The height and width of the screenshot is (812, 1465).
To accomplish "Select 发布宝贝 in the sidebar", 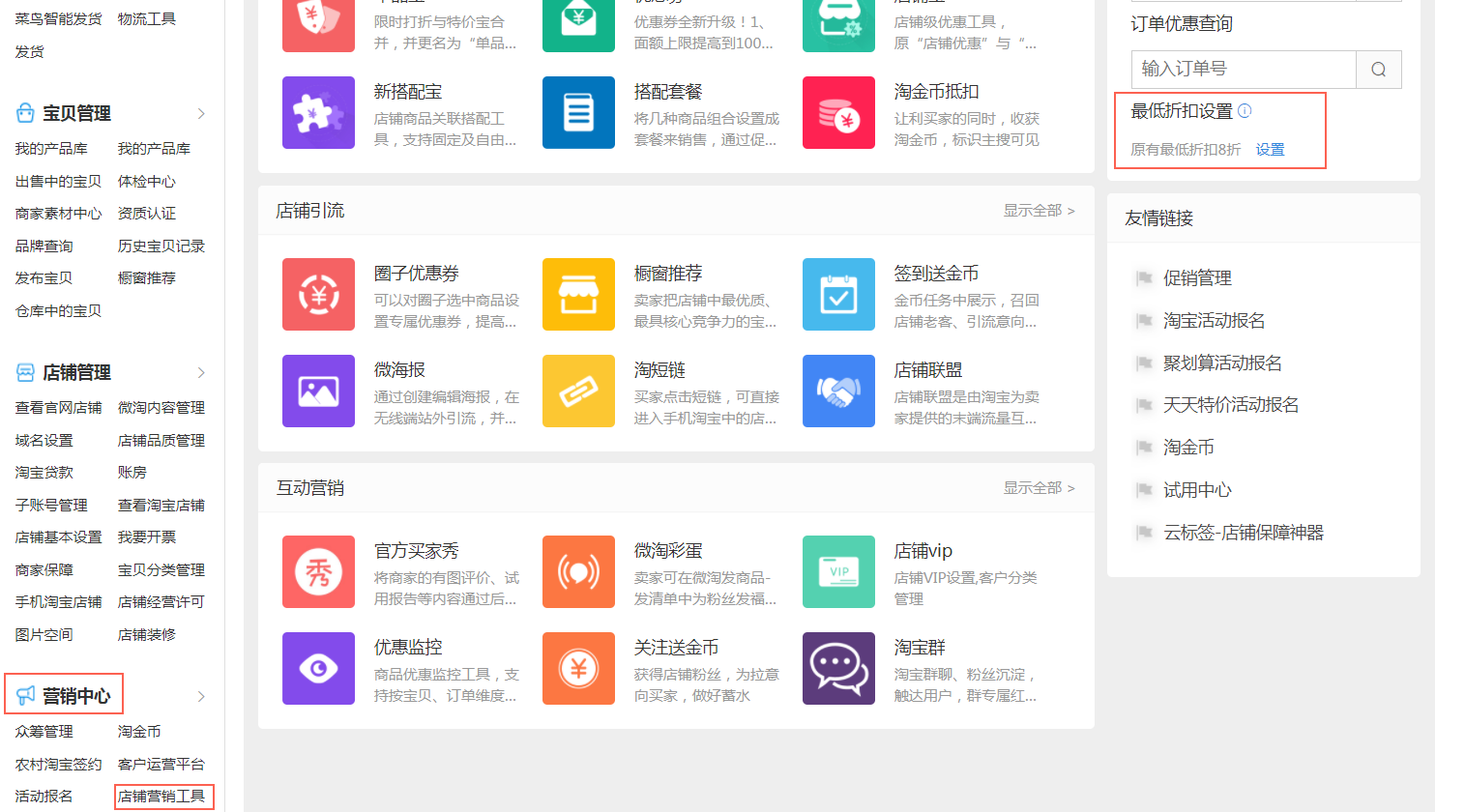I will tap(44, 278).
